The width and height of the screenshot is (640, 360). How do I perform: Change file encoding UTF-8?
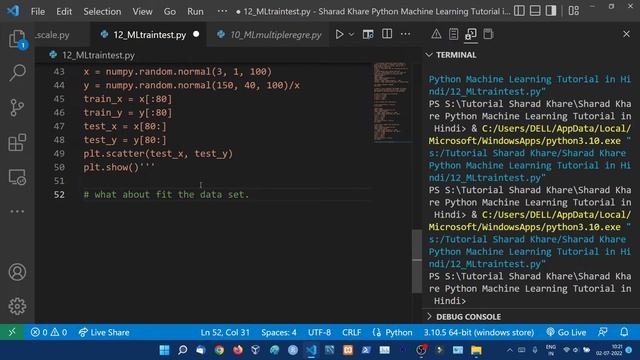(x=319, y=332)
